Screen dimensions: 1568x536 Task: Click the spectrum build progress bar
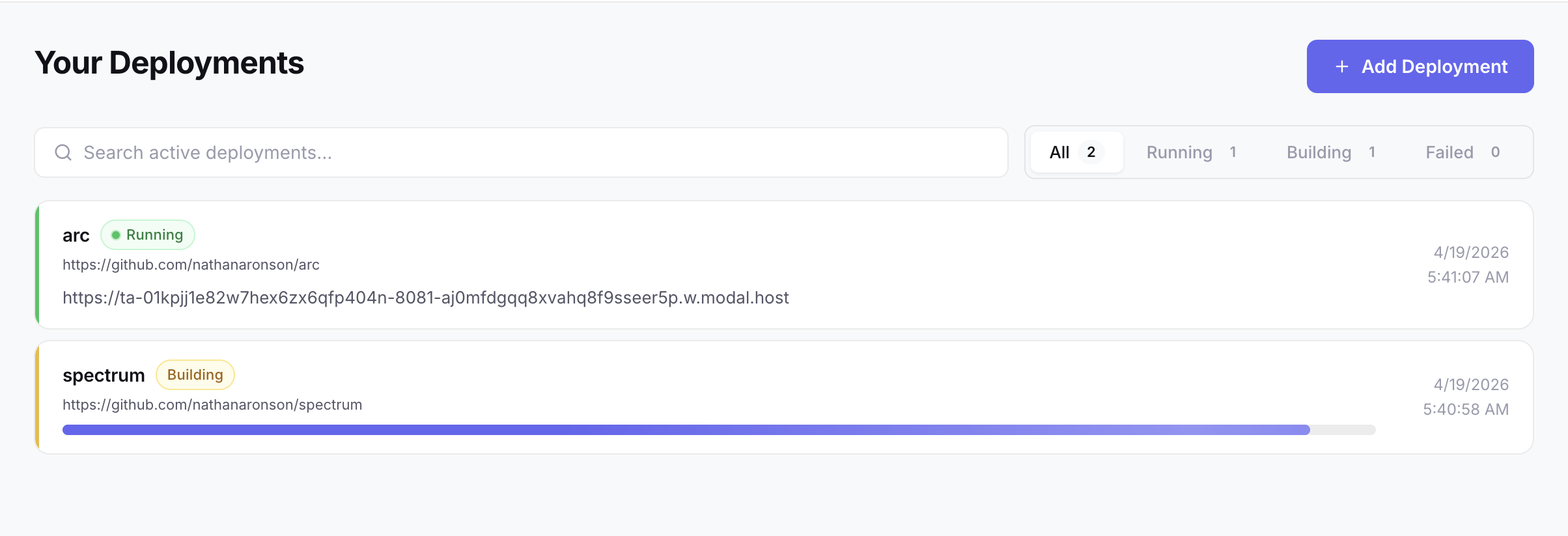pyautogui.click(x=719, y=430)
